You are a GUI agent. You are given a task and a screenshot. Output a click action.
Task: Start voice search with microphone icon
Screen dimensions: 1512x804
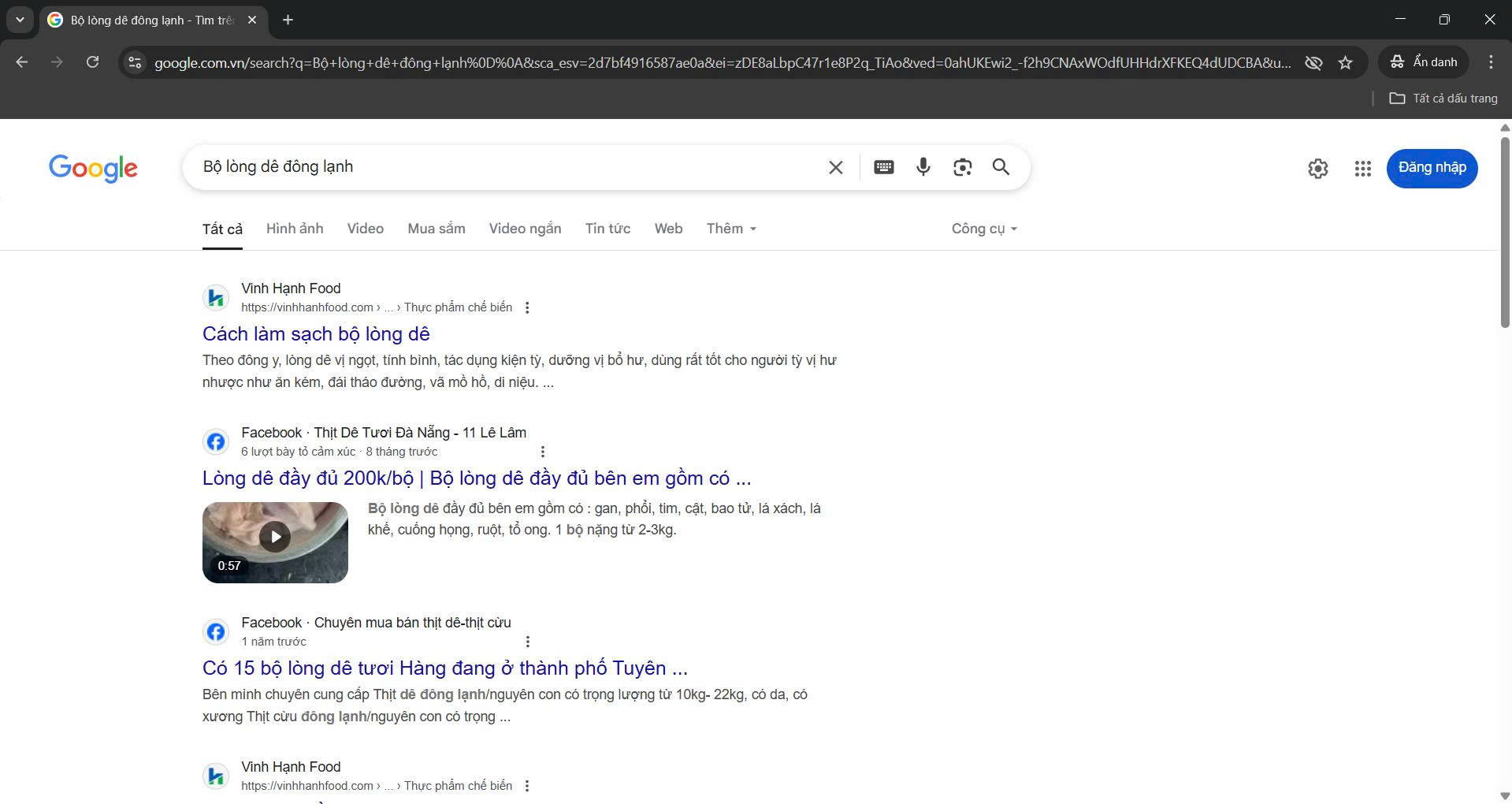(x=923, y=167)
